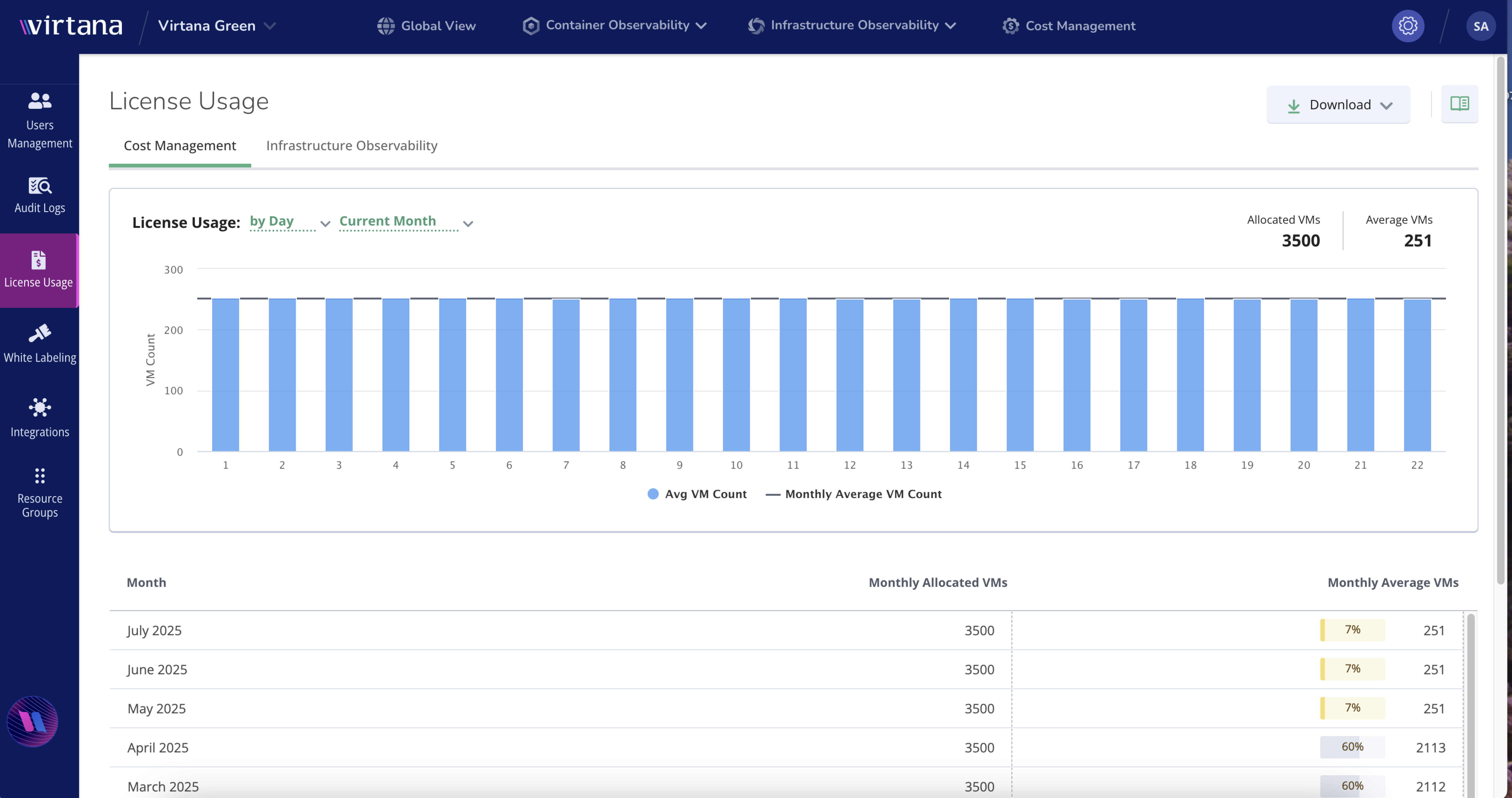Click the Infrastructure Observability swirl icon
The height and width of the screenshot is (798, 1512).
756,26
